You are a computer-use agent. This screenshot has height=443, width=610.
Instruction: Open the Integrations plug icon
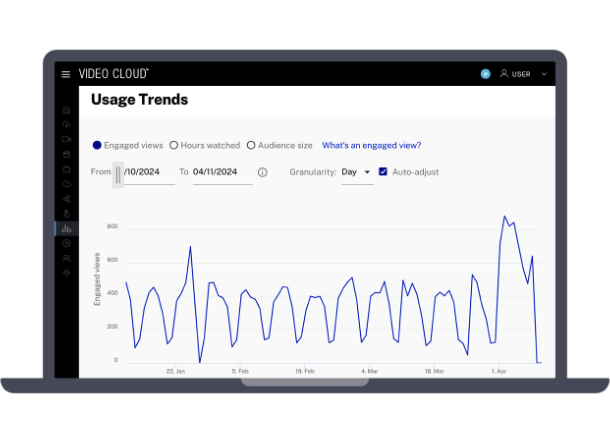point(67,273)
